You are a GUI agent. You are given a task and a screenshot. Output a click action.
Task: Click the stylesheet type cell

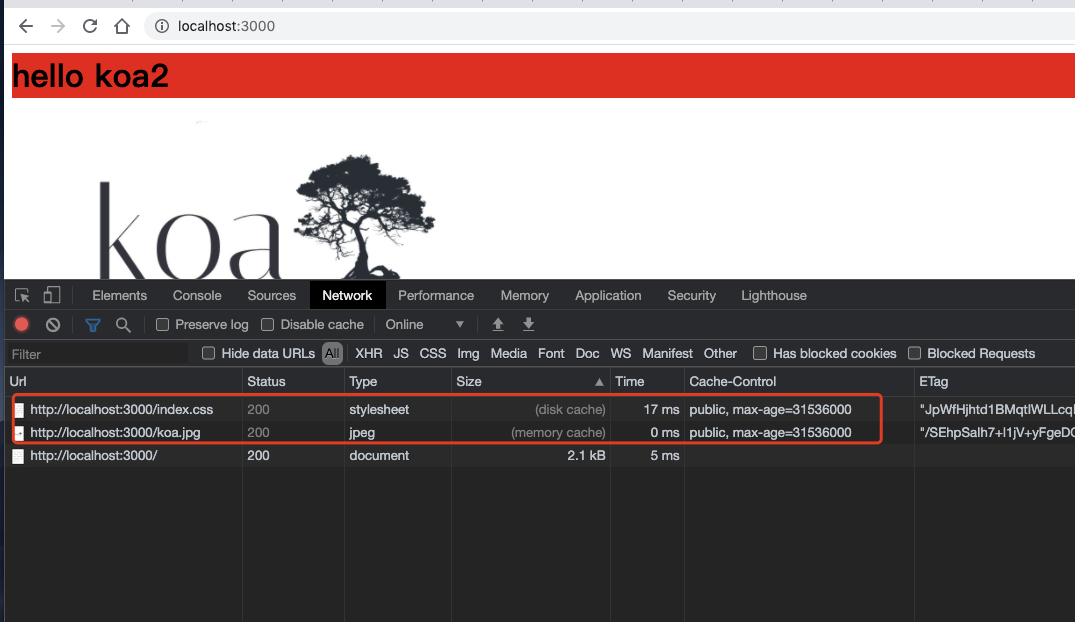click(379, 409)
